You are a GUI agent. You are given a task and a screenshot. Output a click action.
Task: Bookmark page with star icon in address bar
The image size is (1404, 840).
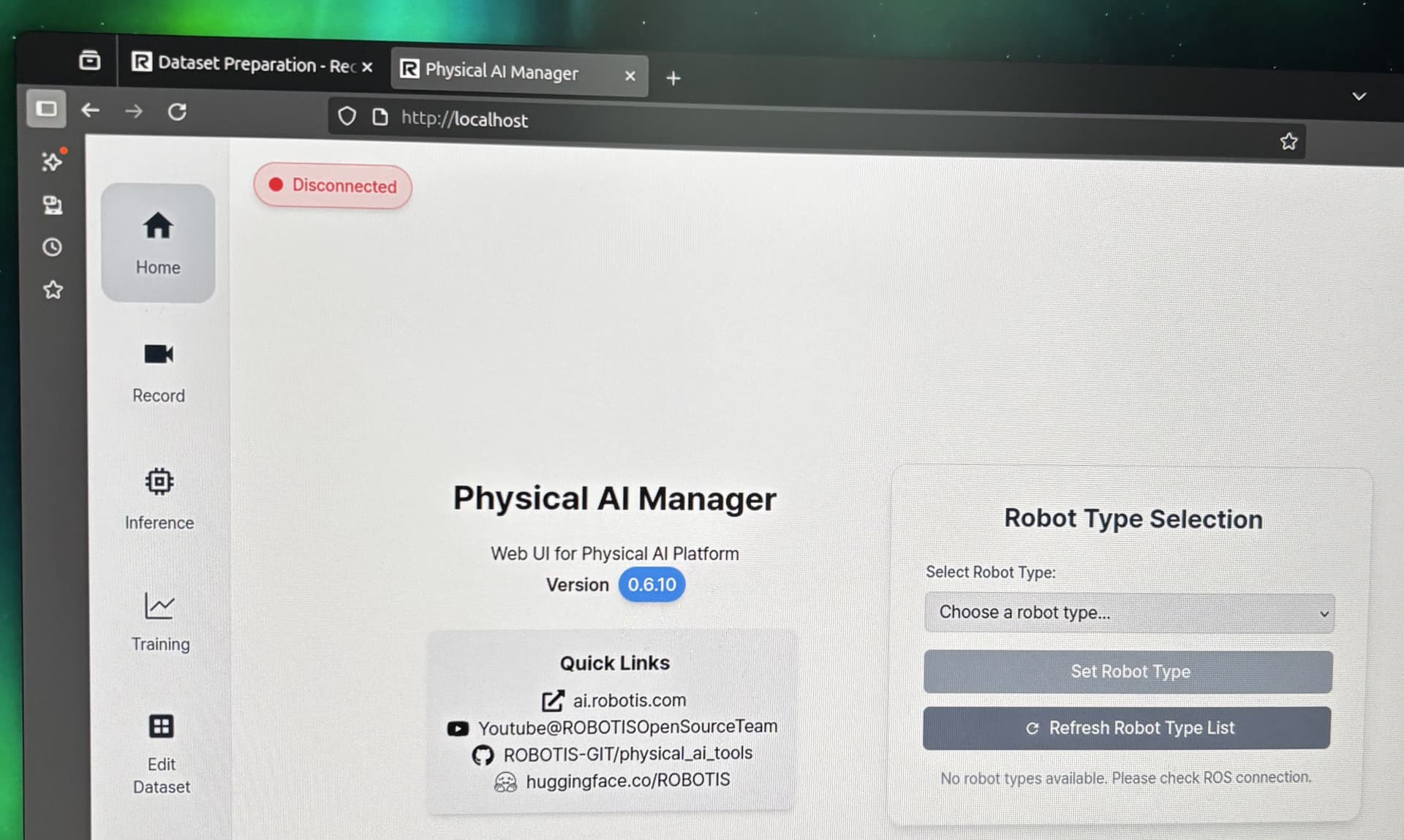(x=1288, y=142)
